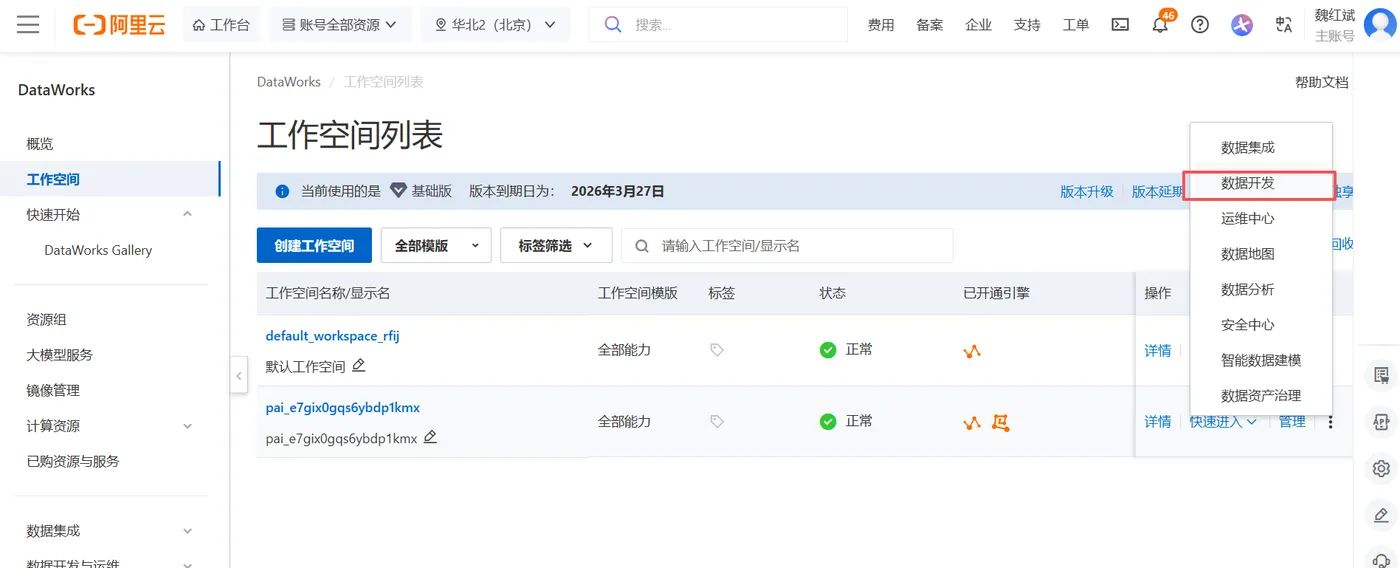Click the tag icon for default_workspace_rfij
This screenshot has height=568, width=1400.
point(717,350)
